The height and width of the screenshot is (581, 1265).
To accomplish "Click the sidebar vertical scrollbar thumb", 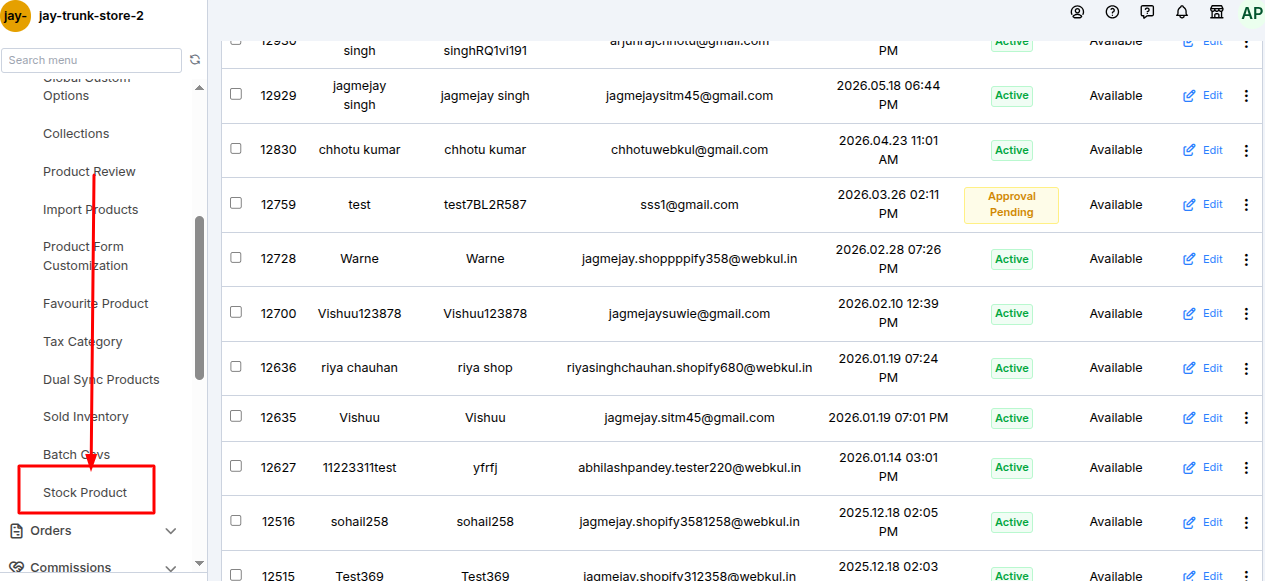I will tap(199, 297).
